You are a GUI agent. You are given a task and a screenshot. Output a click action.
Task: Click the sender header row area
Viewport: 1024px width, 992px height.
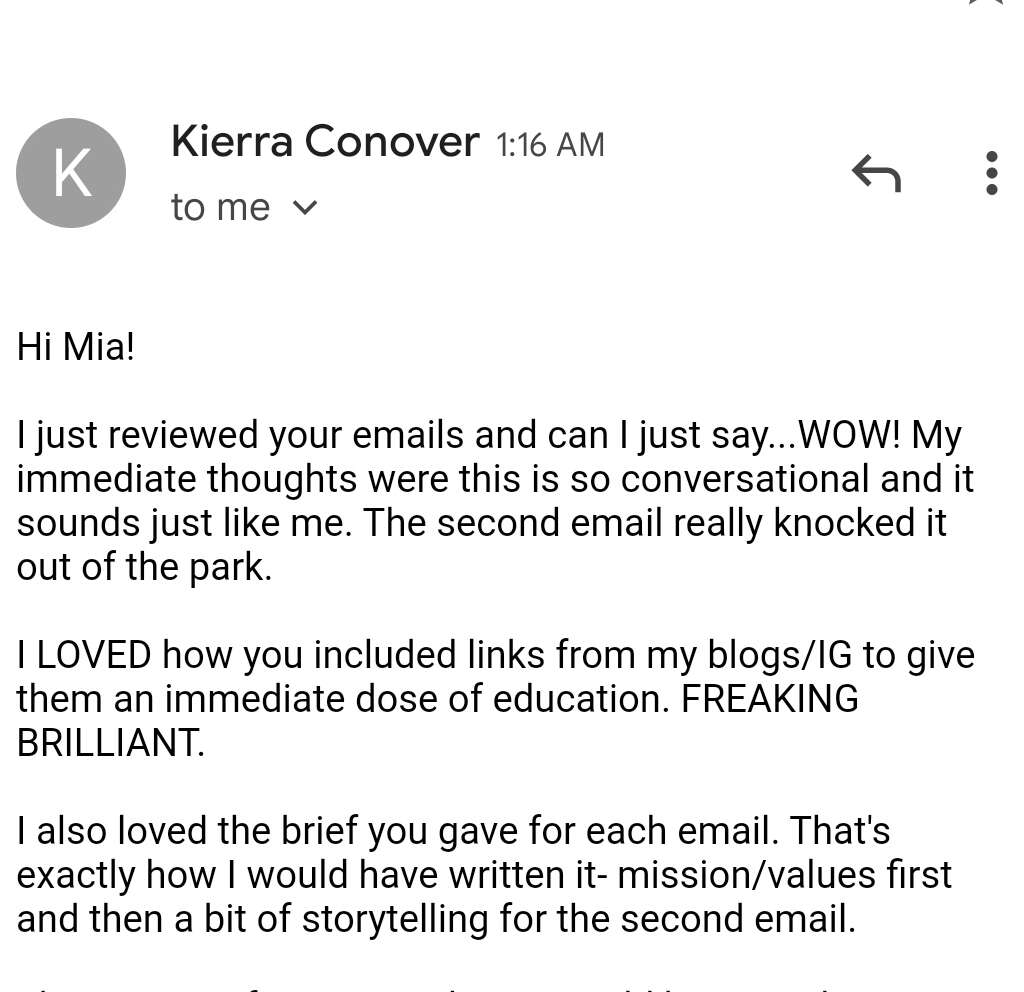pyautogui.click(x=400, y=172)
